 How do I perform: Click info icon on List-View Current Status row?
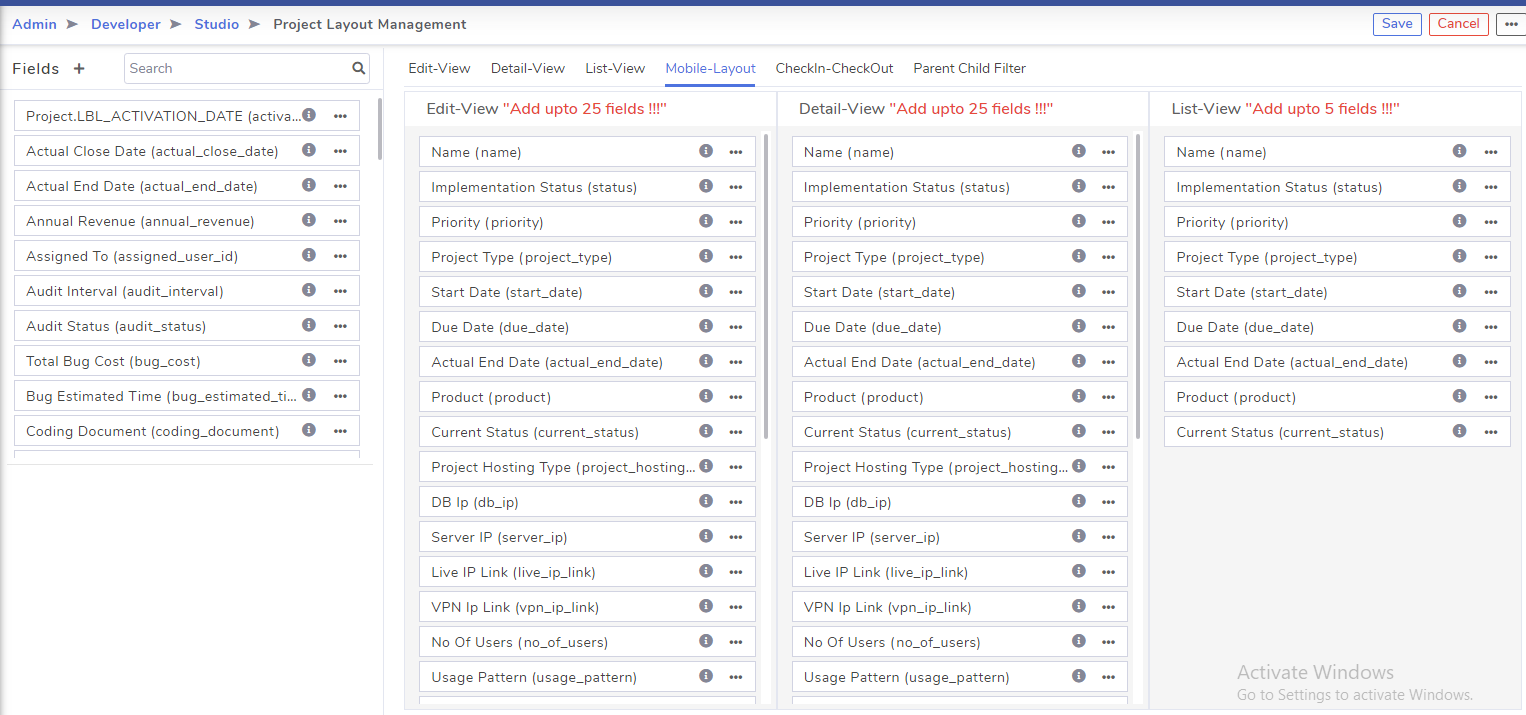click(x=1460, y=431)
